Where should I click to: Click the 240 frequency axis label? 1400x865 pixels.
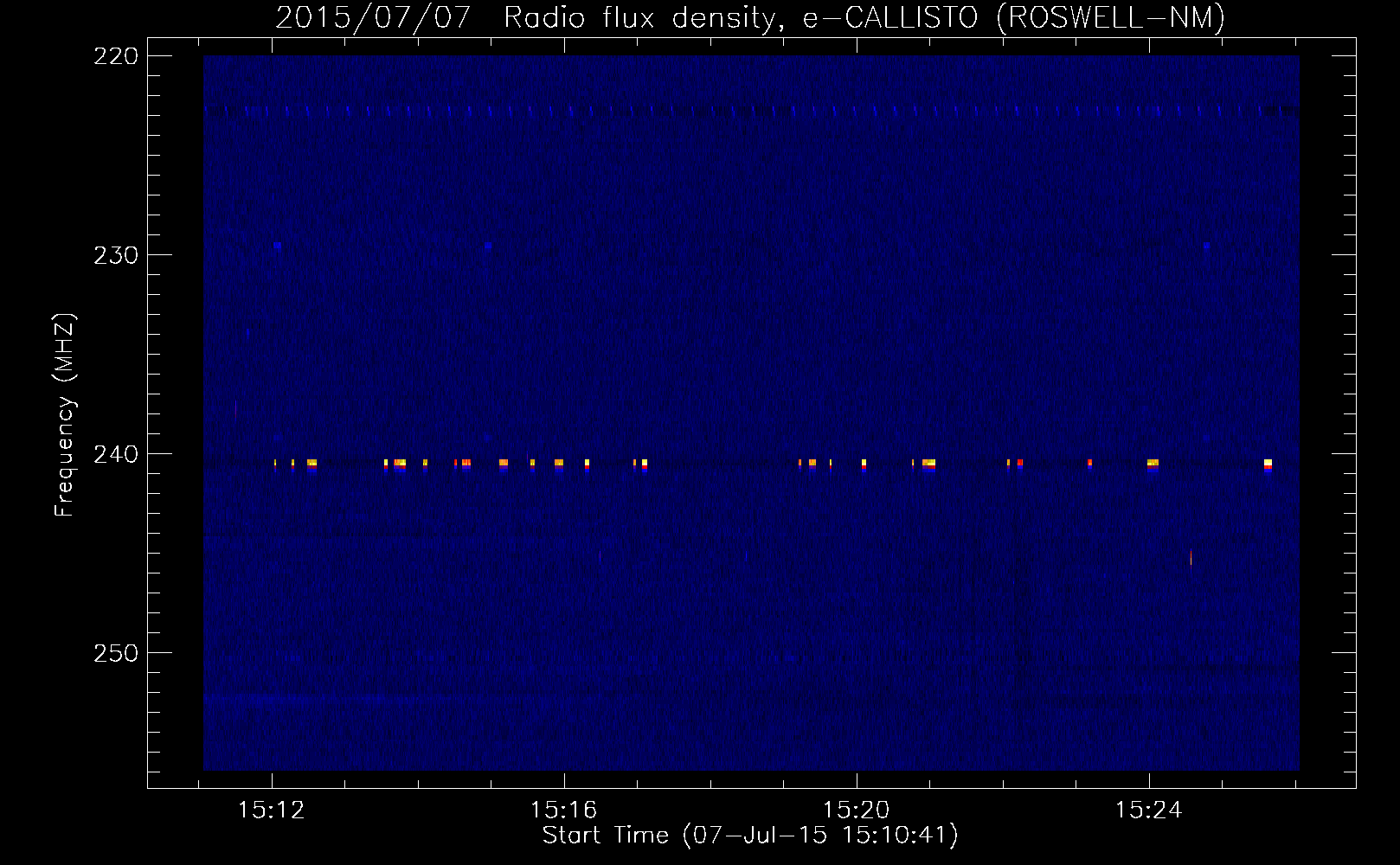tap(115, 454)
